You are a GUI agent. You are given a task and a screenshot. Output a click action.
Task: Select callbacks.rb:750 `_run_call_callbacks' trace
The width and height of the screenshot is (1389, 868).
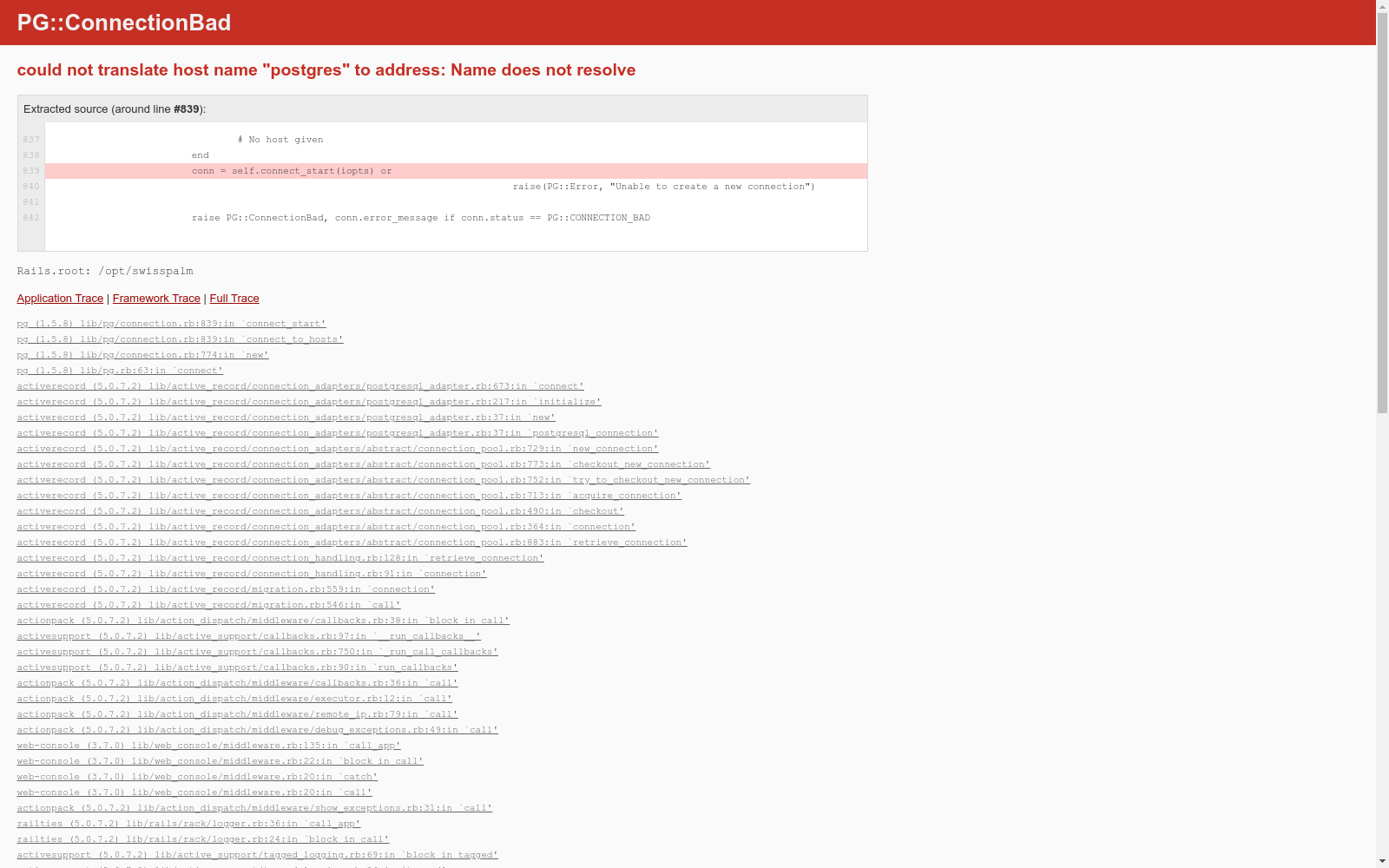click(x=257, y=652)
